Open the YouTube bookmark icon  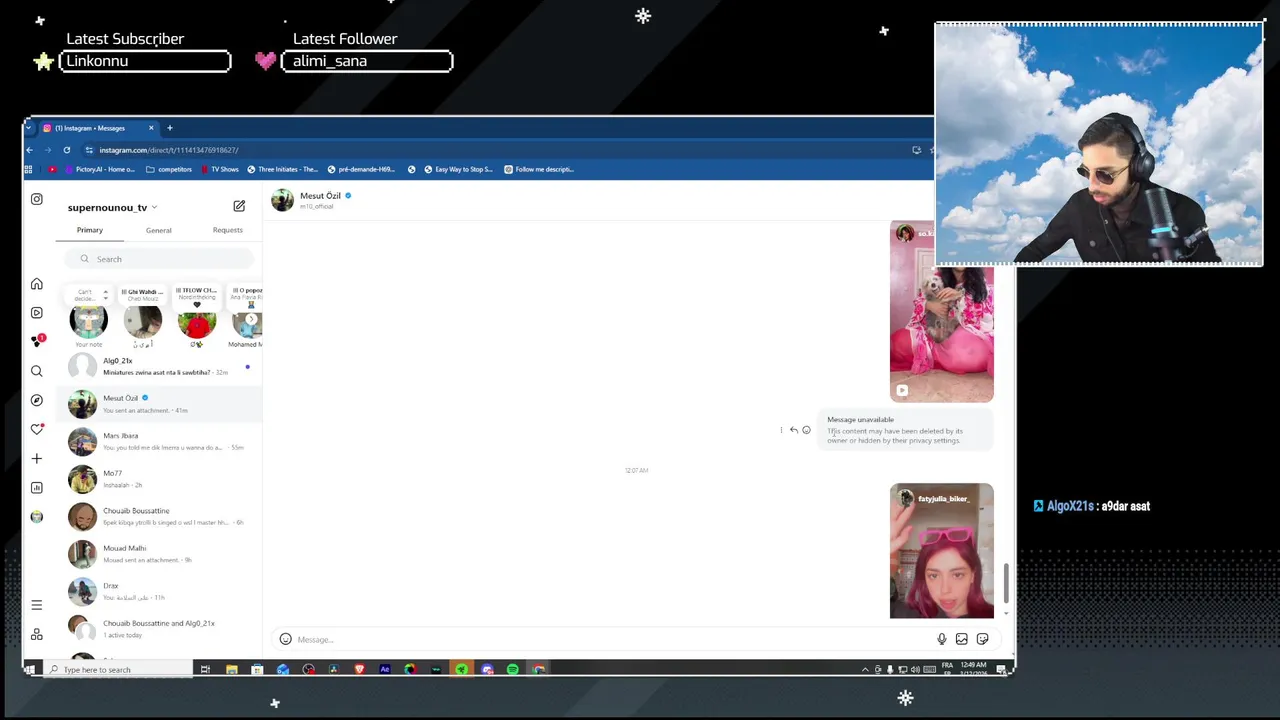click(53, 169)
